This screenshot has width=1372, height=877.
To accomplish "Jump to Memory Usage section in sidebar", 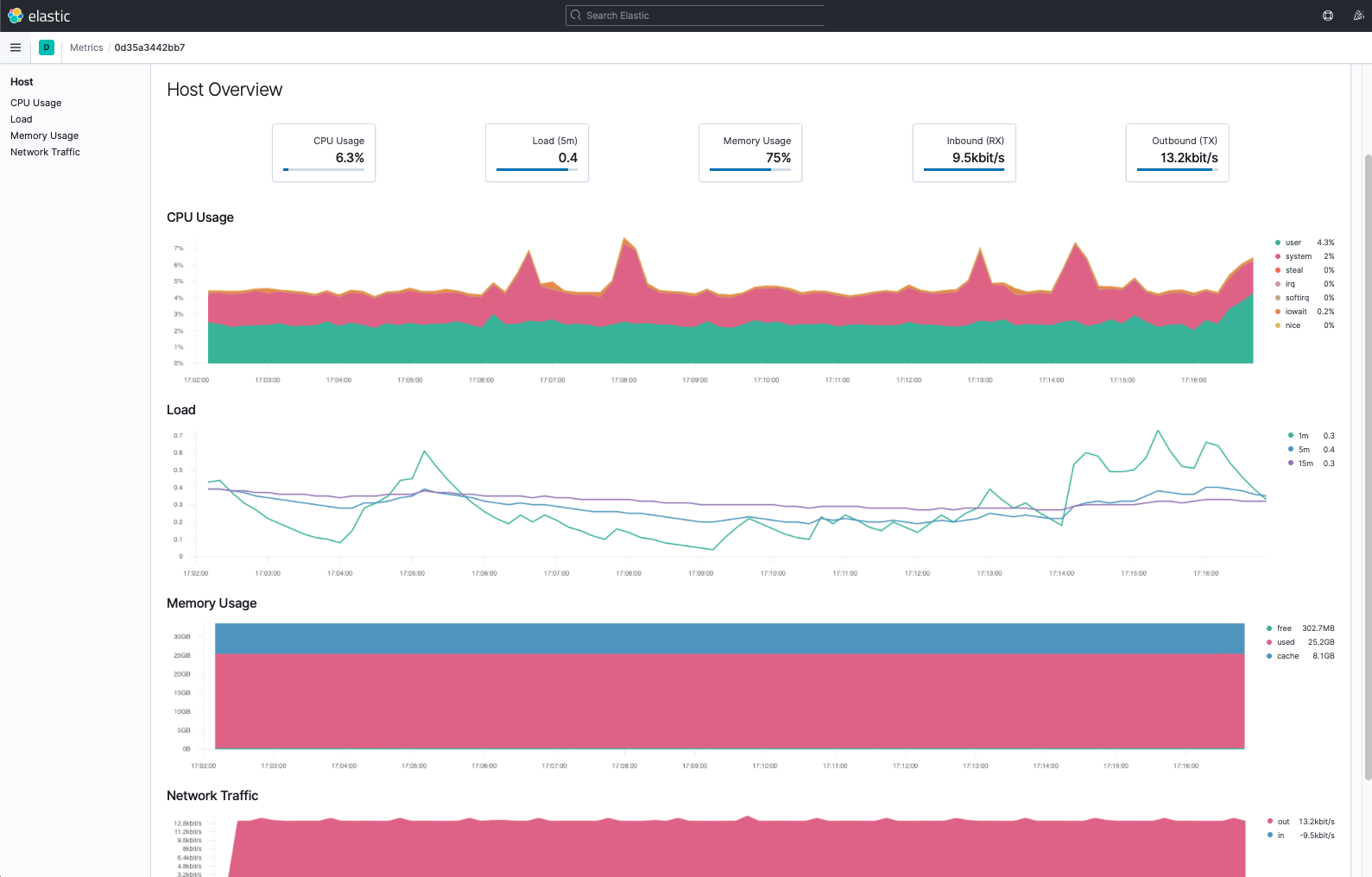I will tap(45, 136).
